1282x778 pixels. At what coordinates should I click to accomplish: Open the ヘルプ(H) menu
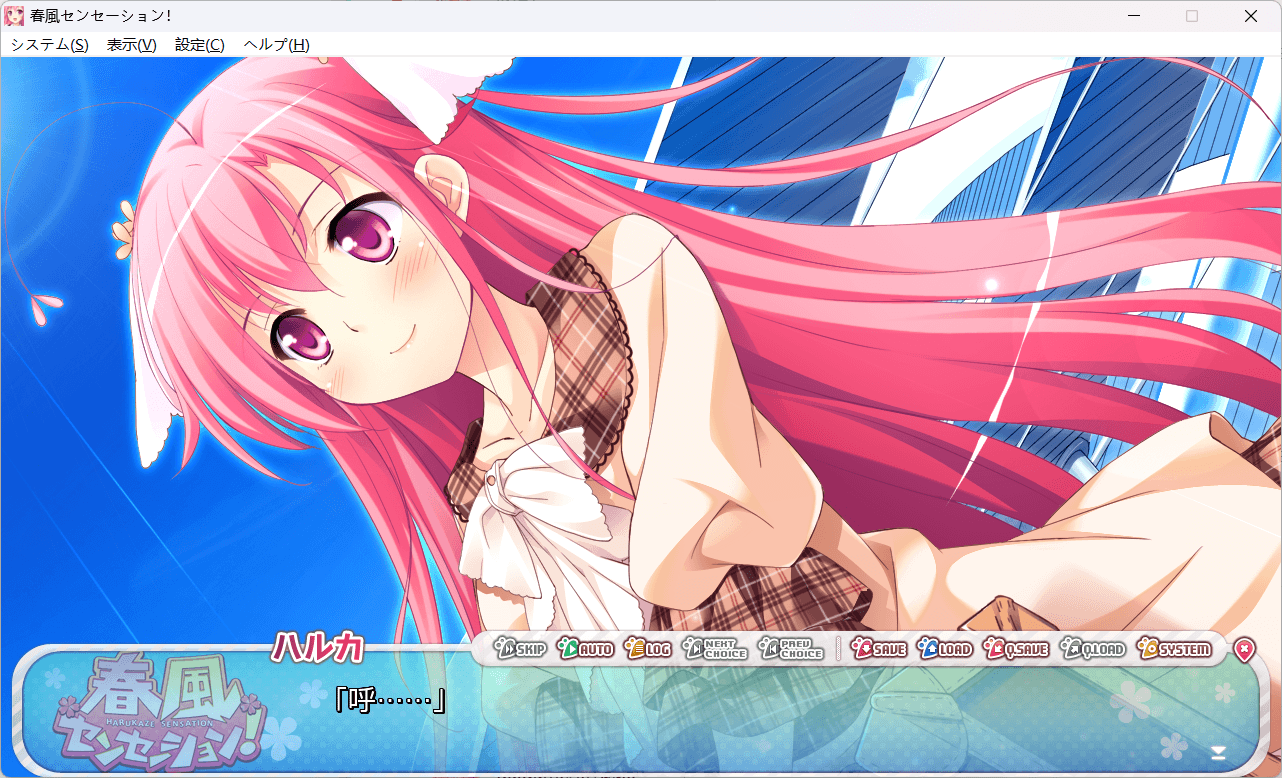pos(276,45)
